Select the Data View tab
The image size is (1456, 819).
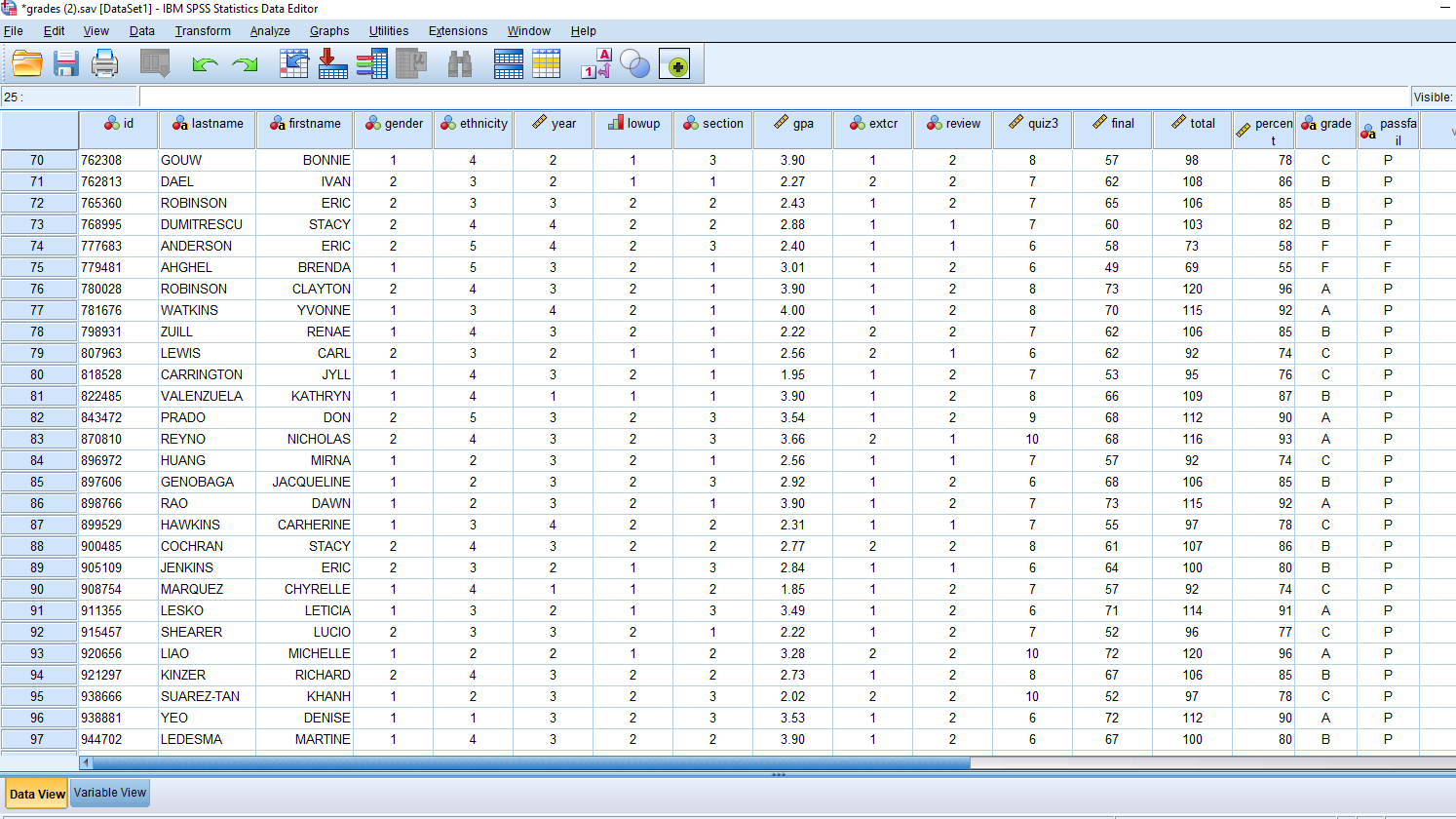[36, 794]
